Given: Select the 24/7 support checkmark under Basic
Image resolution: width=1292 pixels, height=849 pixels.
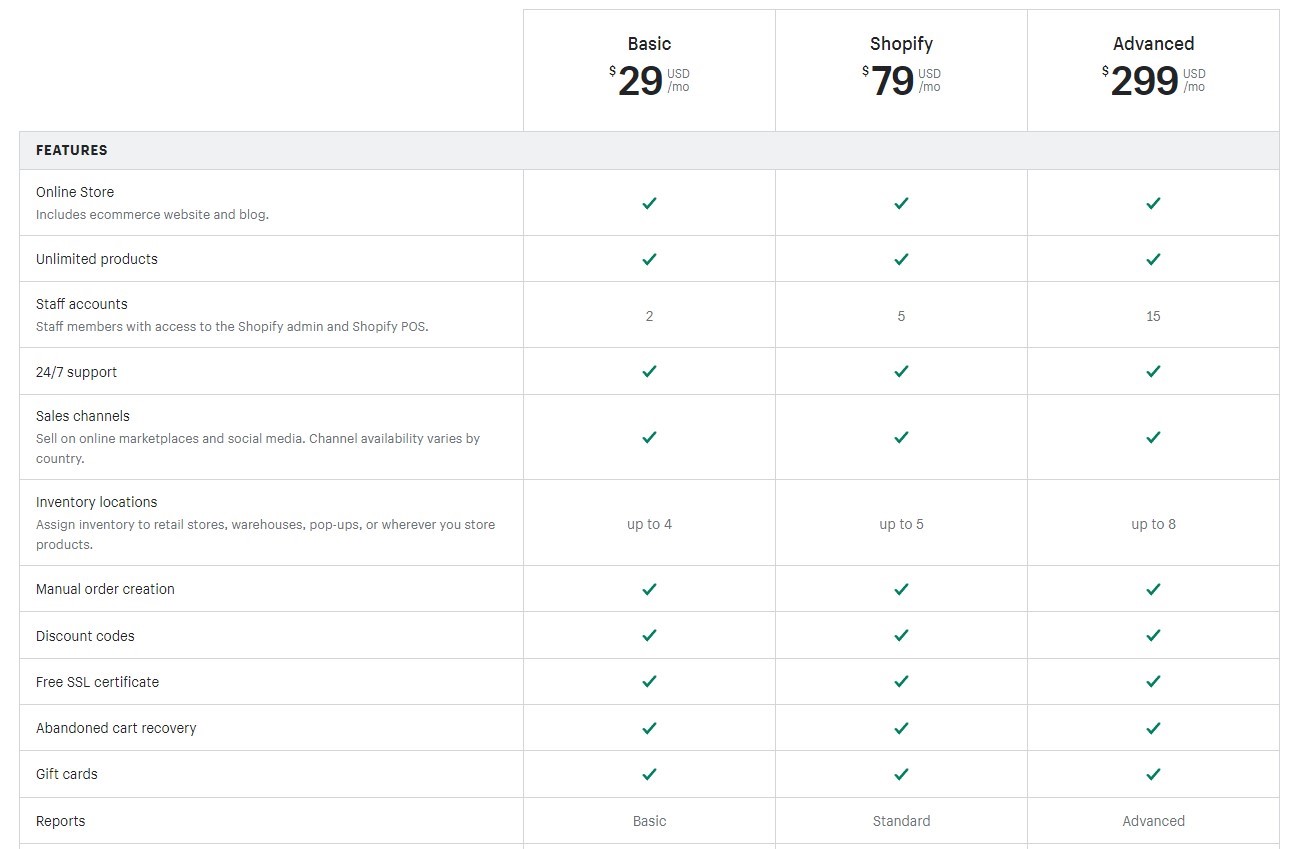Looking at the screenshot, I should (x=649, y=371).
